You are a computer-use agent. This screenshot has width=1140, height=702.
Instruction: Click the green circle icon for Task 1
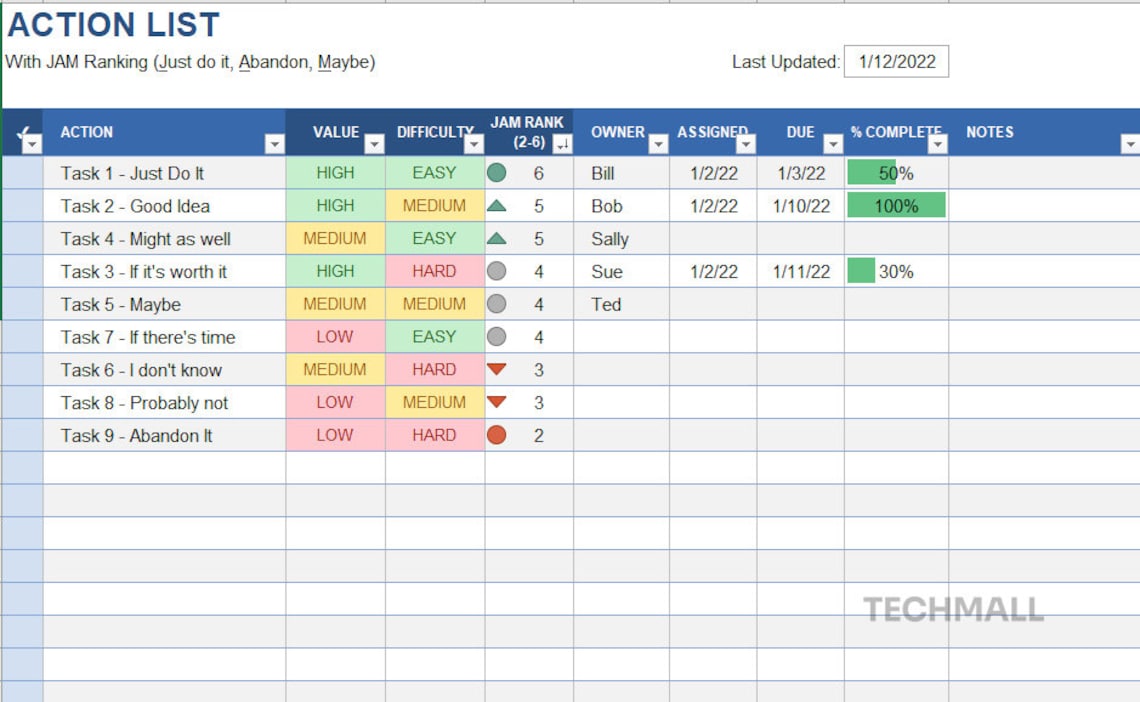[x=497, y=173]
